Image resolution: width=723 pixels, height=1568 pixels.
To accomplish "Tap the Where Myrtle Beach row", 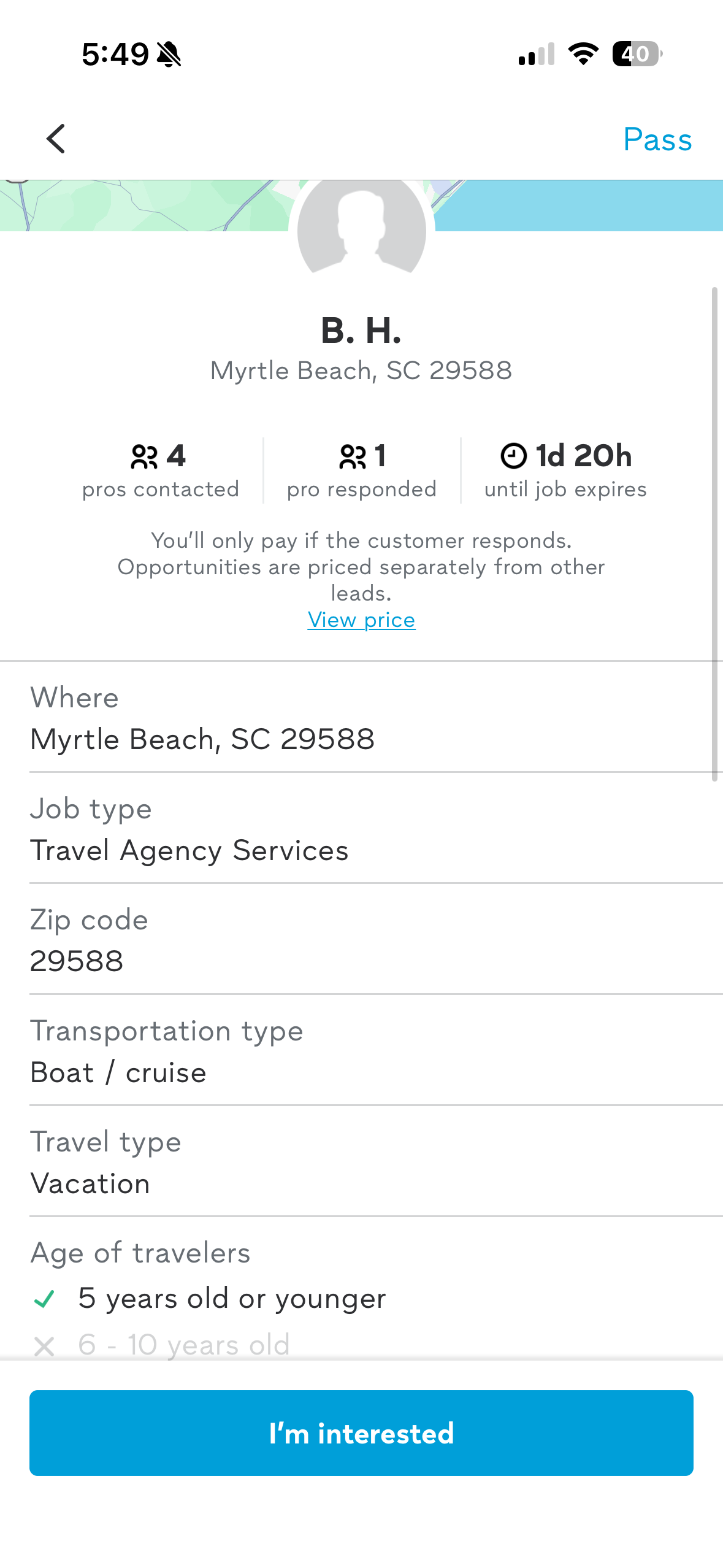I will point(361,718).
